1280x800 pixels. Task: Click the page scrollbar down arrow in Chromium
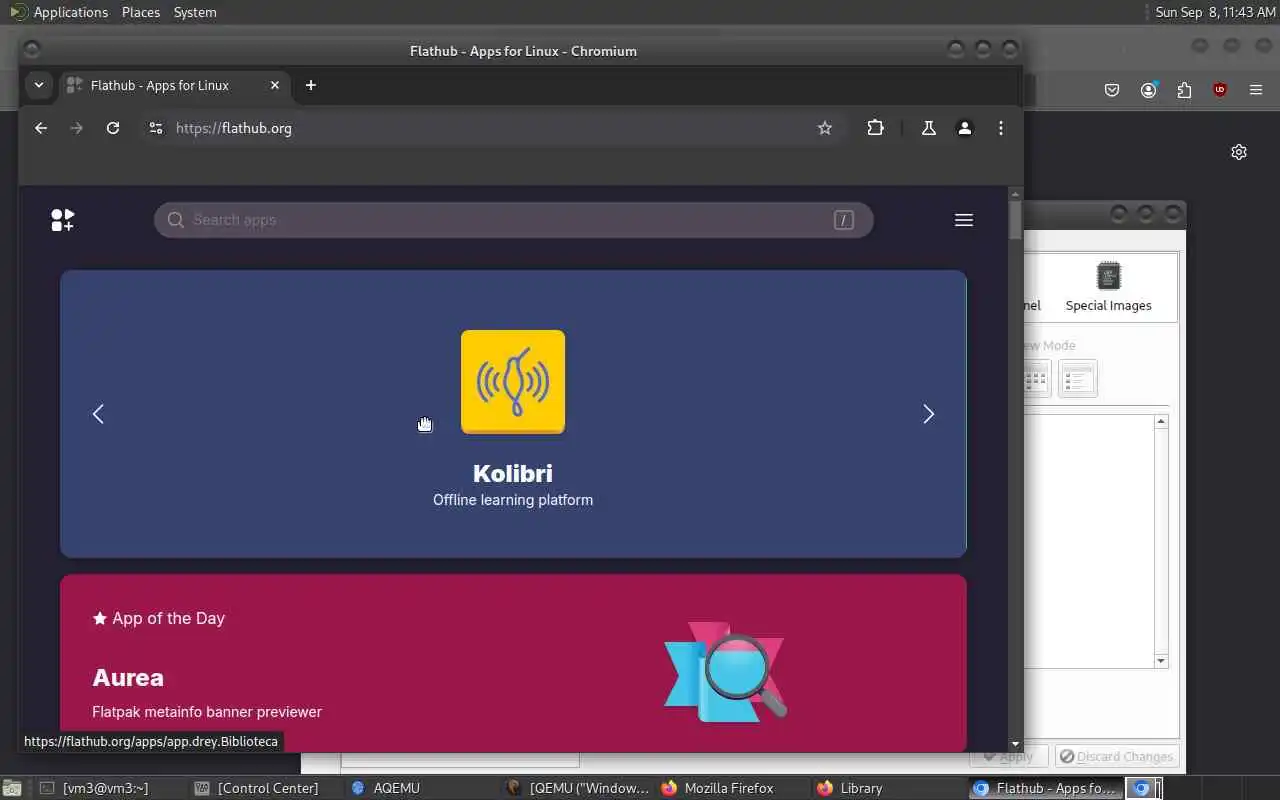[x=1016, y=744]
